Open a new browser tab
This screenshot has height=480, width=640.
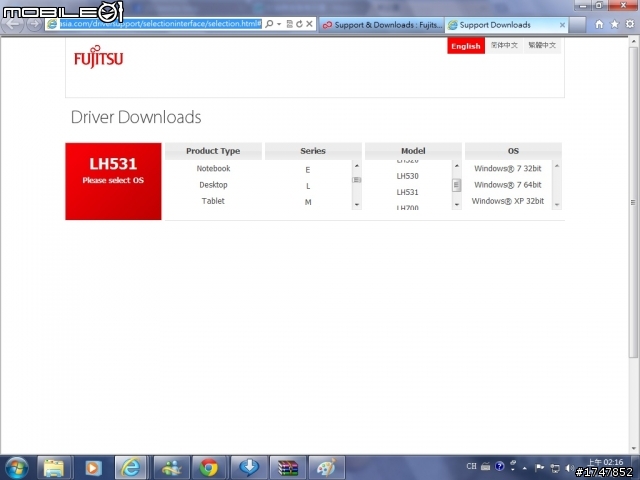(x=578, y=25)
